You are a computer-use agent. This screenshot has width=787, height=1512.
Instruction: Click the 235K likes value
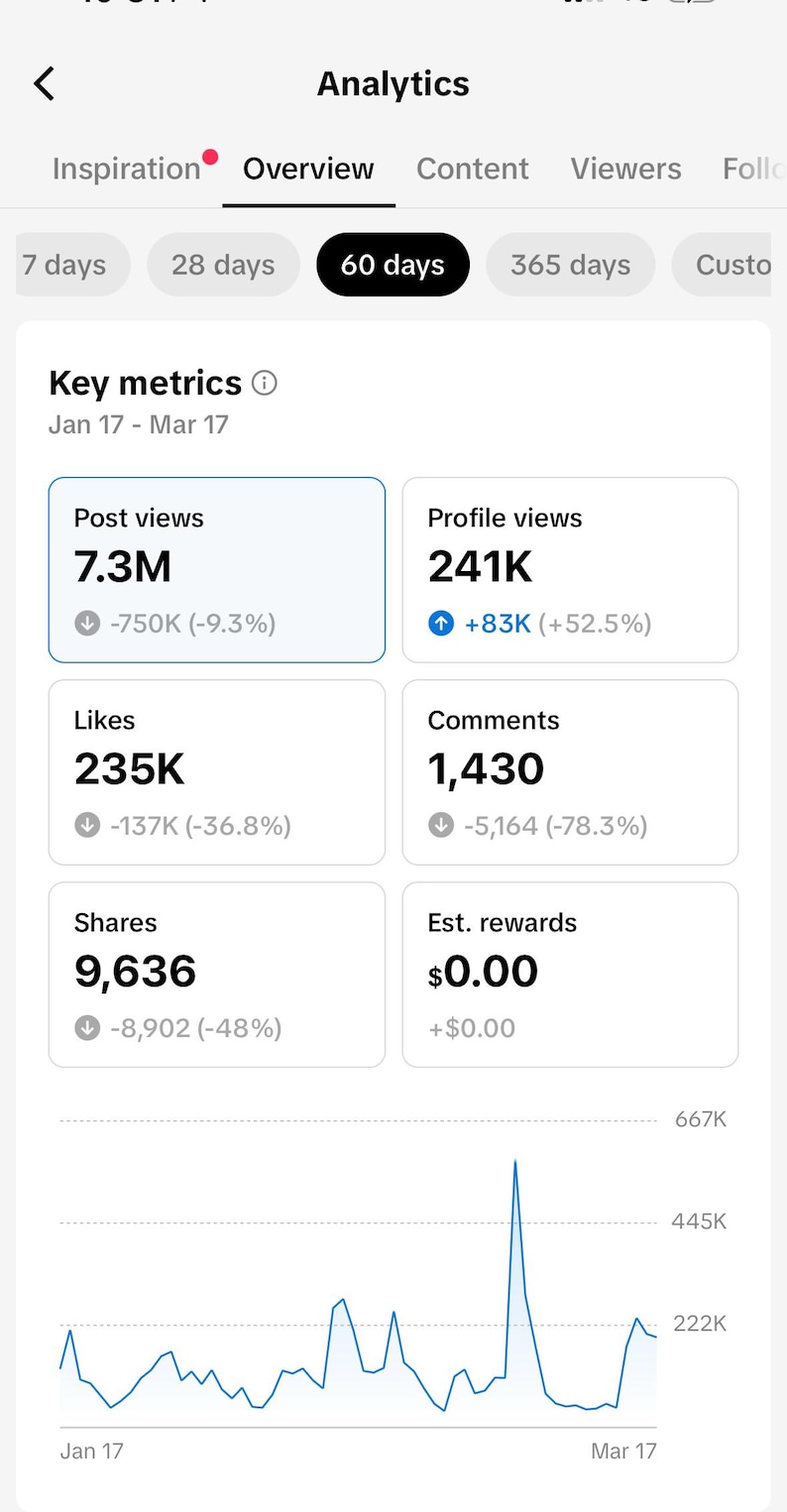(x=130, y=769)
